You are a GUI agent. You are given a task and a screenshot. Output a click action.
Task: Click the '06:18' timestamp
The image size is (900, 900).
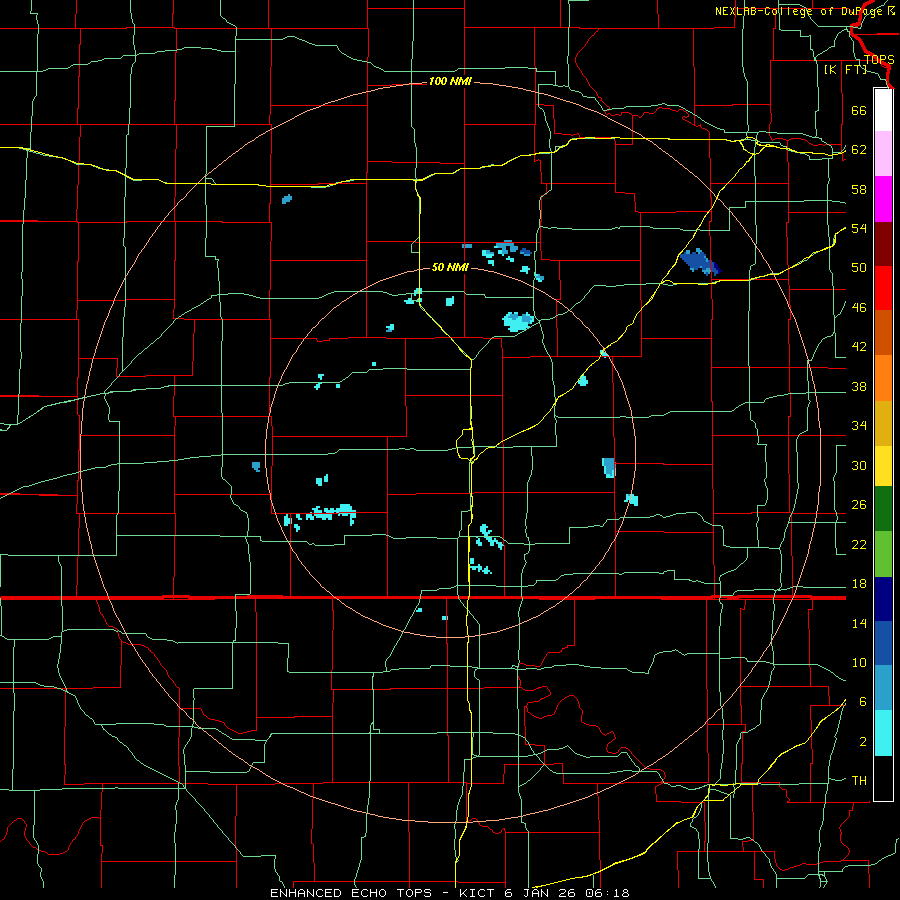coord(607,893)
